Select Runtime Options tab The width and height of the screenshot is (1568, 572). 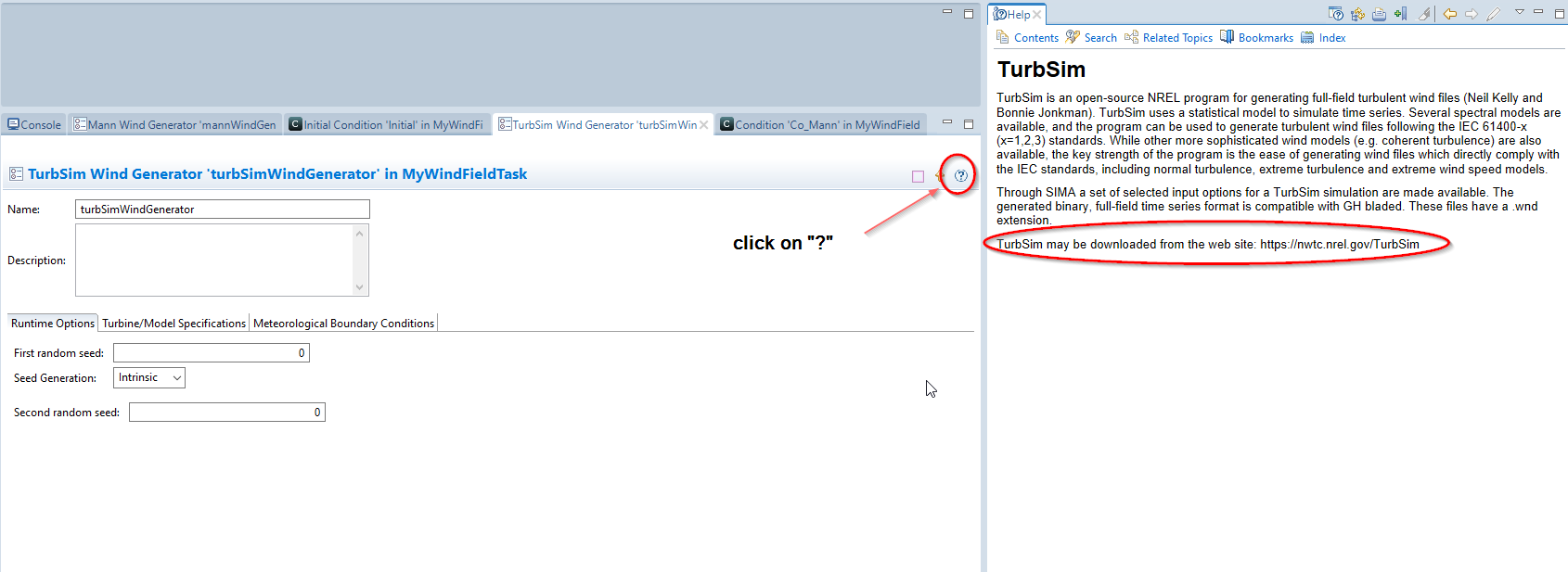click(53, 324)
